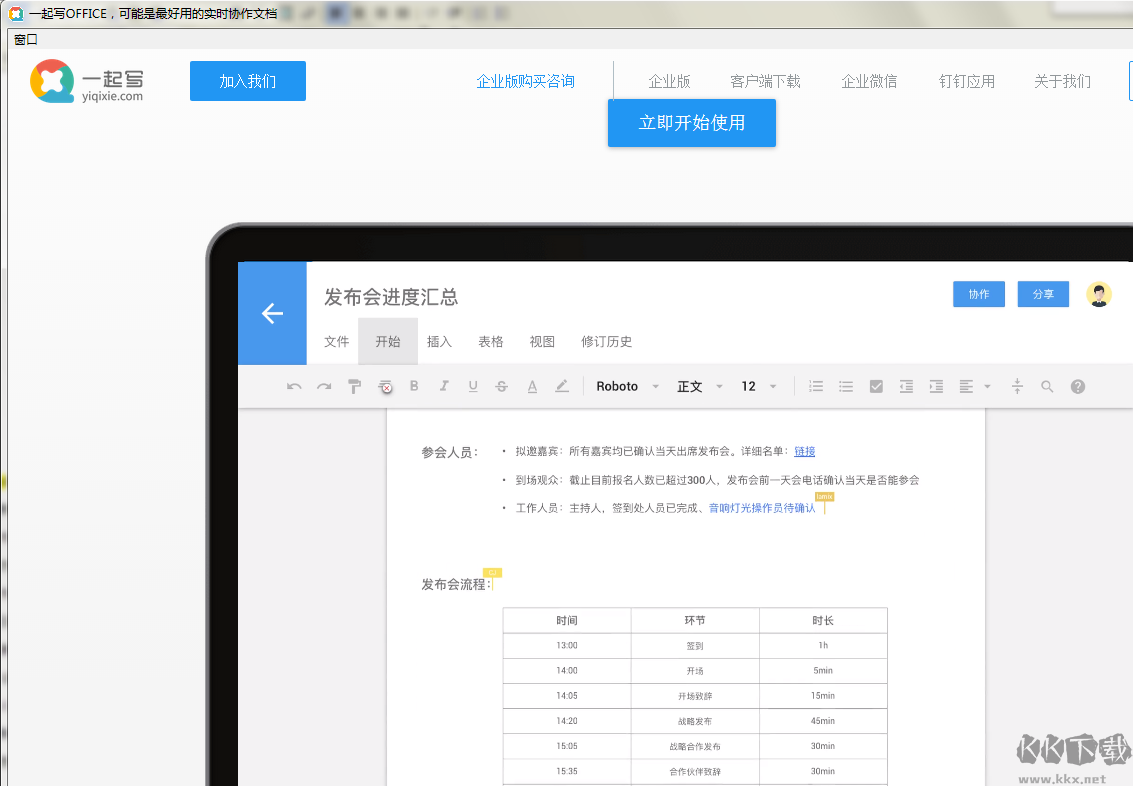The image size is (1133, 786).
Task: Click the line spacing icon
Action: [x=1017, y=386]
